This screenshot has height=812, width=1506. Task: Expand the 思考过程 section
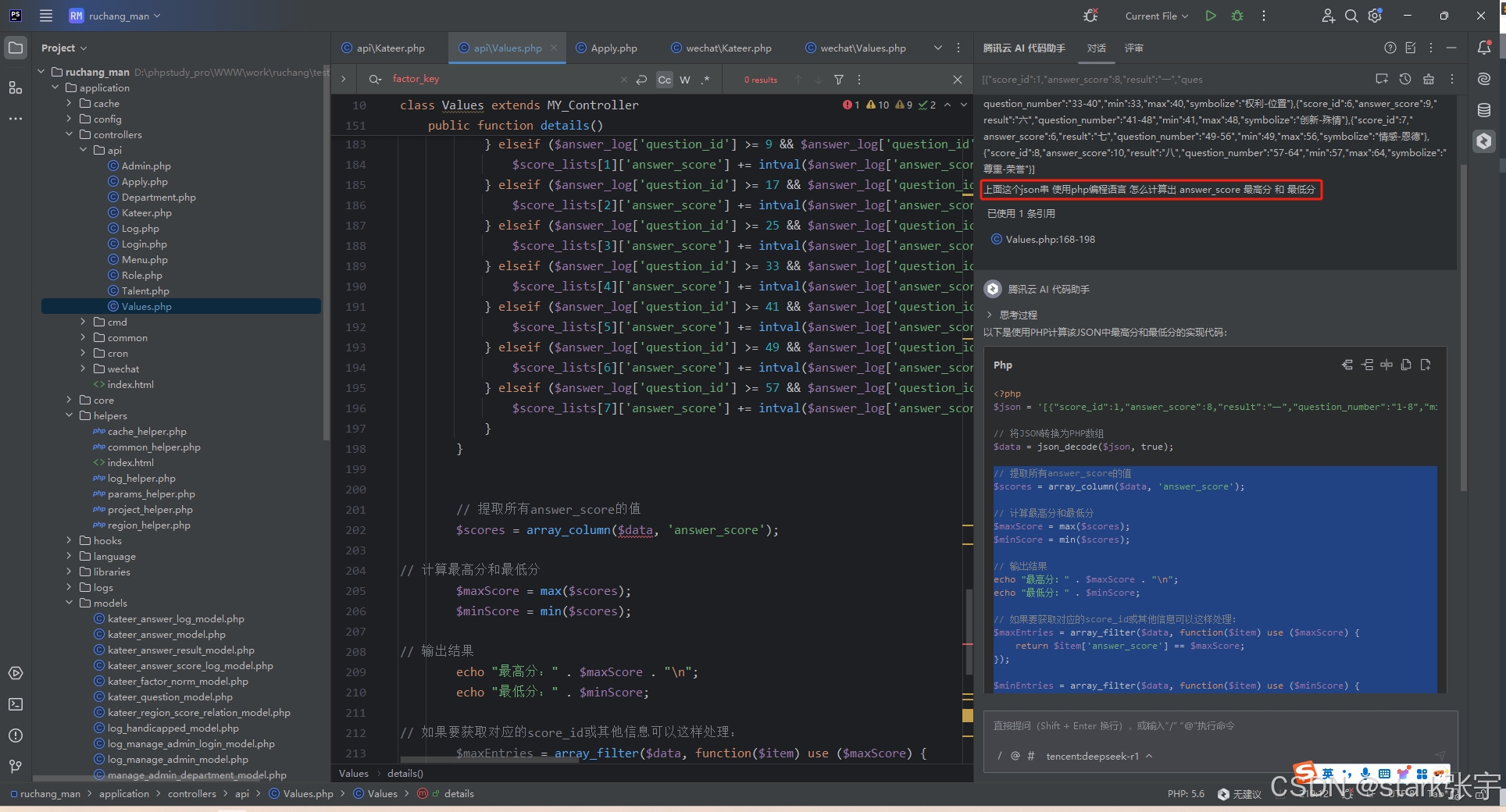1012,315
